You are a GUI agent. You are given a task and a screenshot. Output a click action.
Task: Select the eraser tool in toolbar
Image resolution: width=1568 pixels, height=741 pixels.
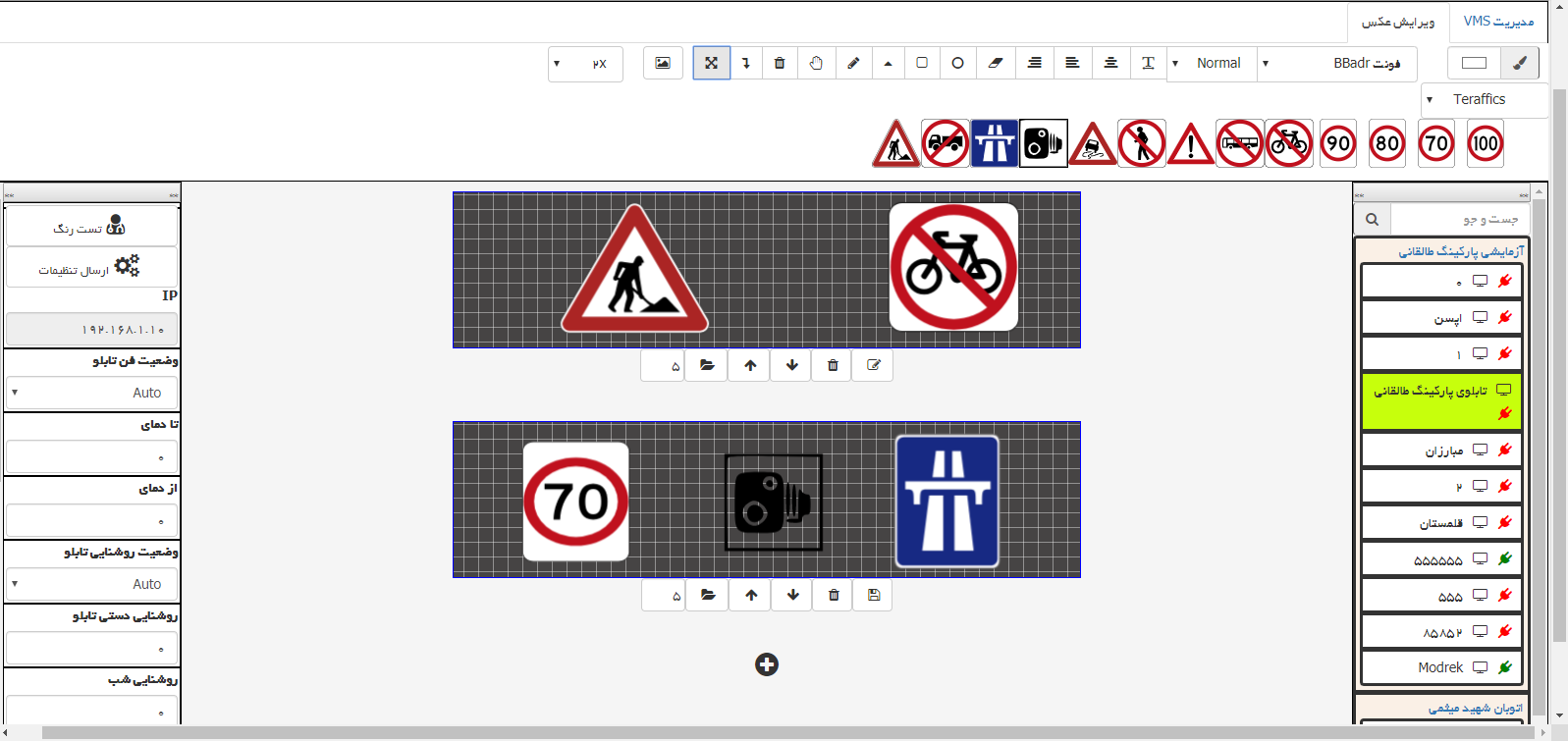coord(996,63)
